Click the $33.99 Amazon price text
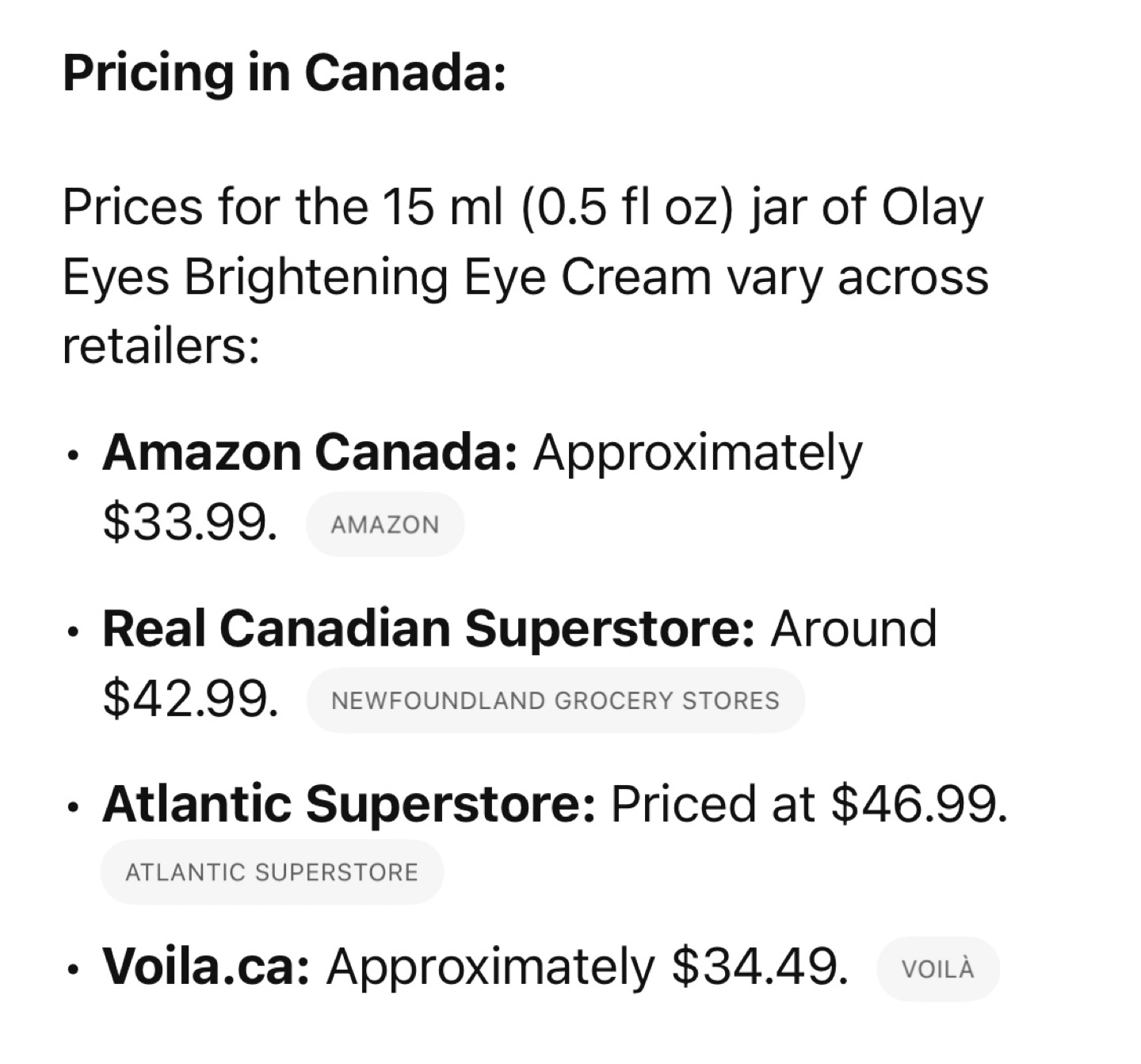Screen dimensions: 1141x1064 (x=190, y=524)
